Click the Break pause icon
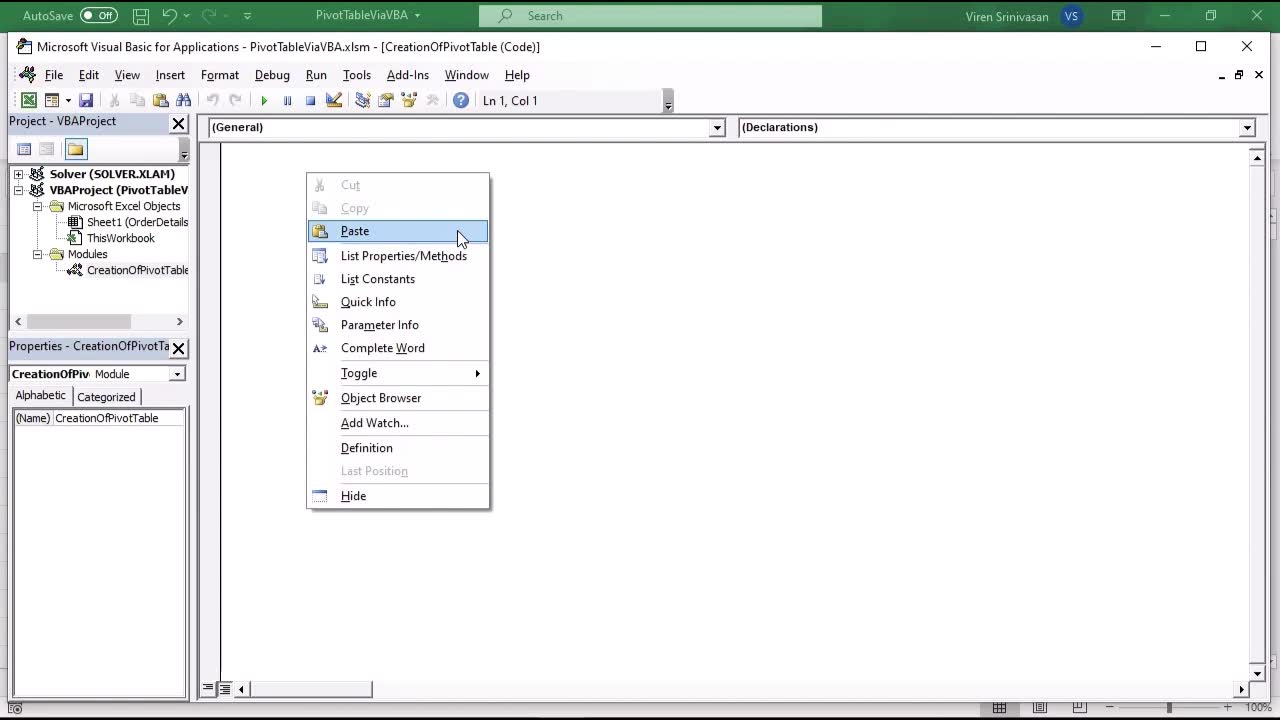 click(x=287, y=100)
